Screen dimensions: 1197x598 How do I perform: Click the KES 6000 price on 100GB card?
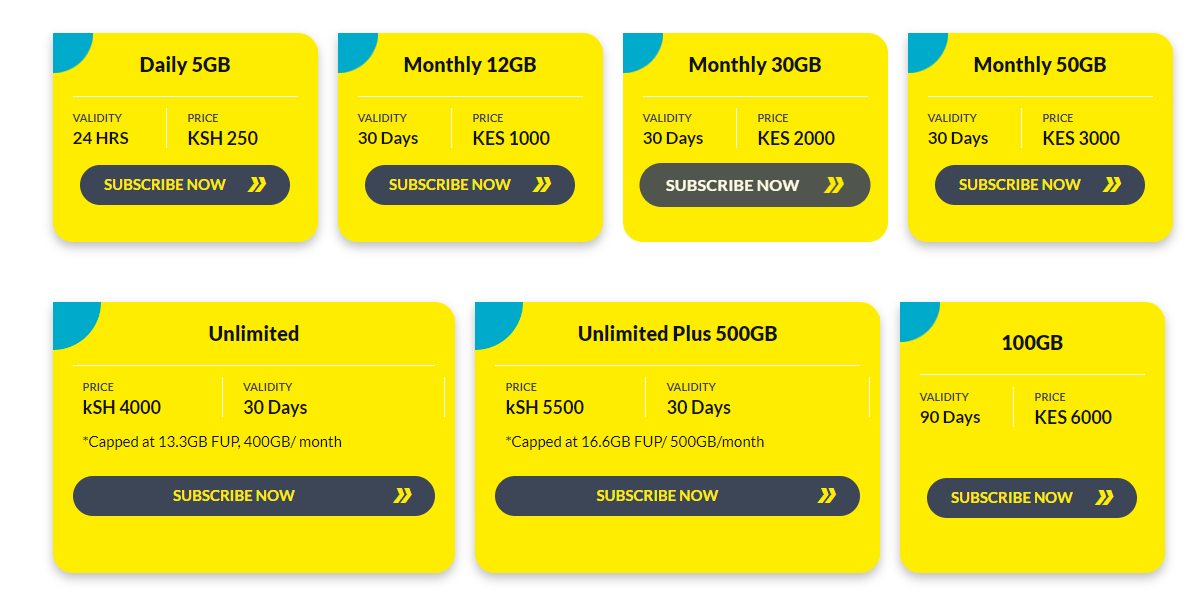pyautogui.click(x=1075, y=417)
